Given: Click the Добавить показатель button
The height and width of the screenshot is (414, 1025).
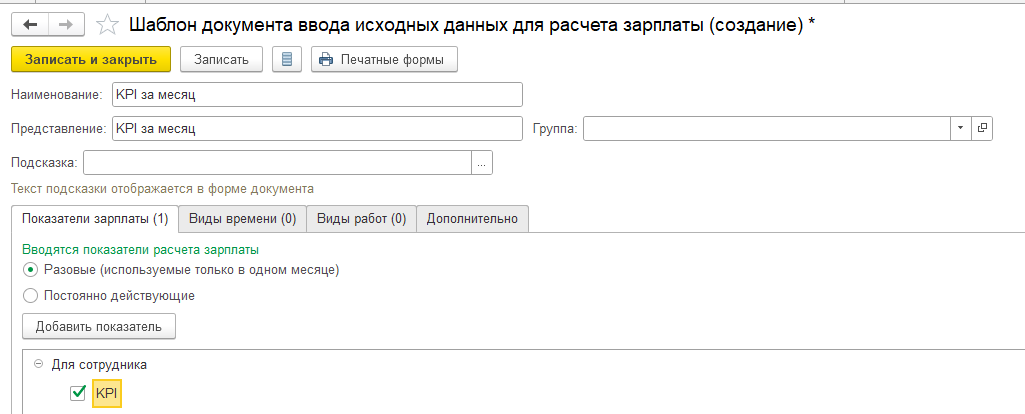Looking at the screenshot, I should click(99, 326).
